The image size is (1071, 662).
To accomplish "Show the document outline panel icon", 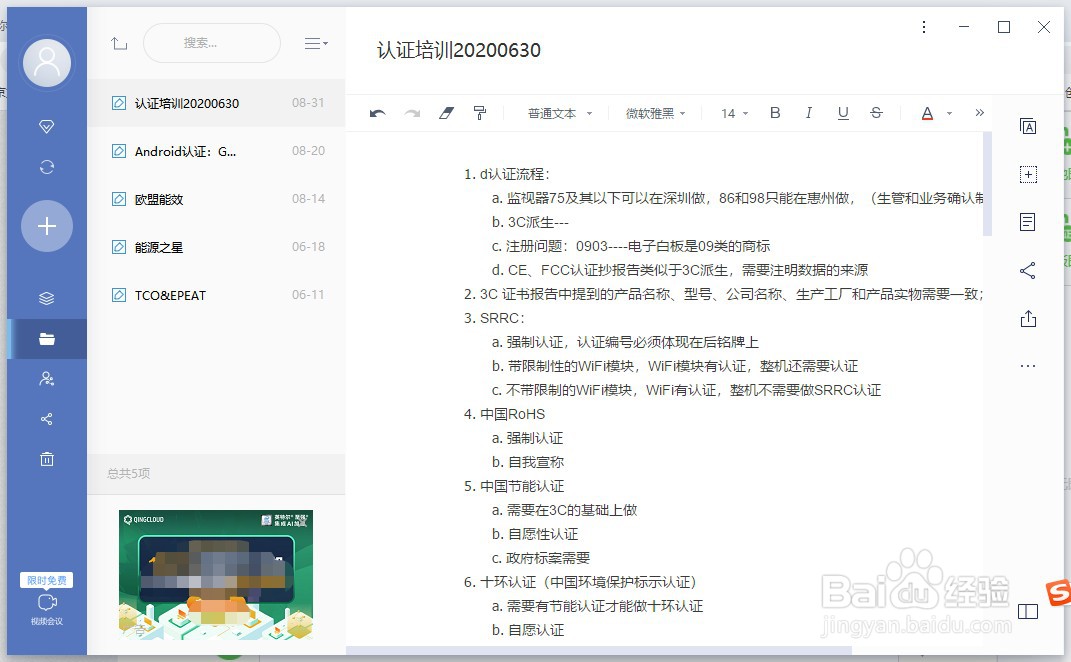I will (x=1028, y=222).
